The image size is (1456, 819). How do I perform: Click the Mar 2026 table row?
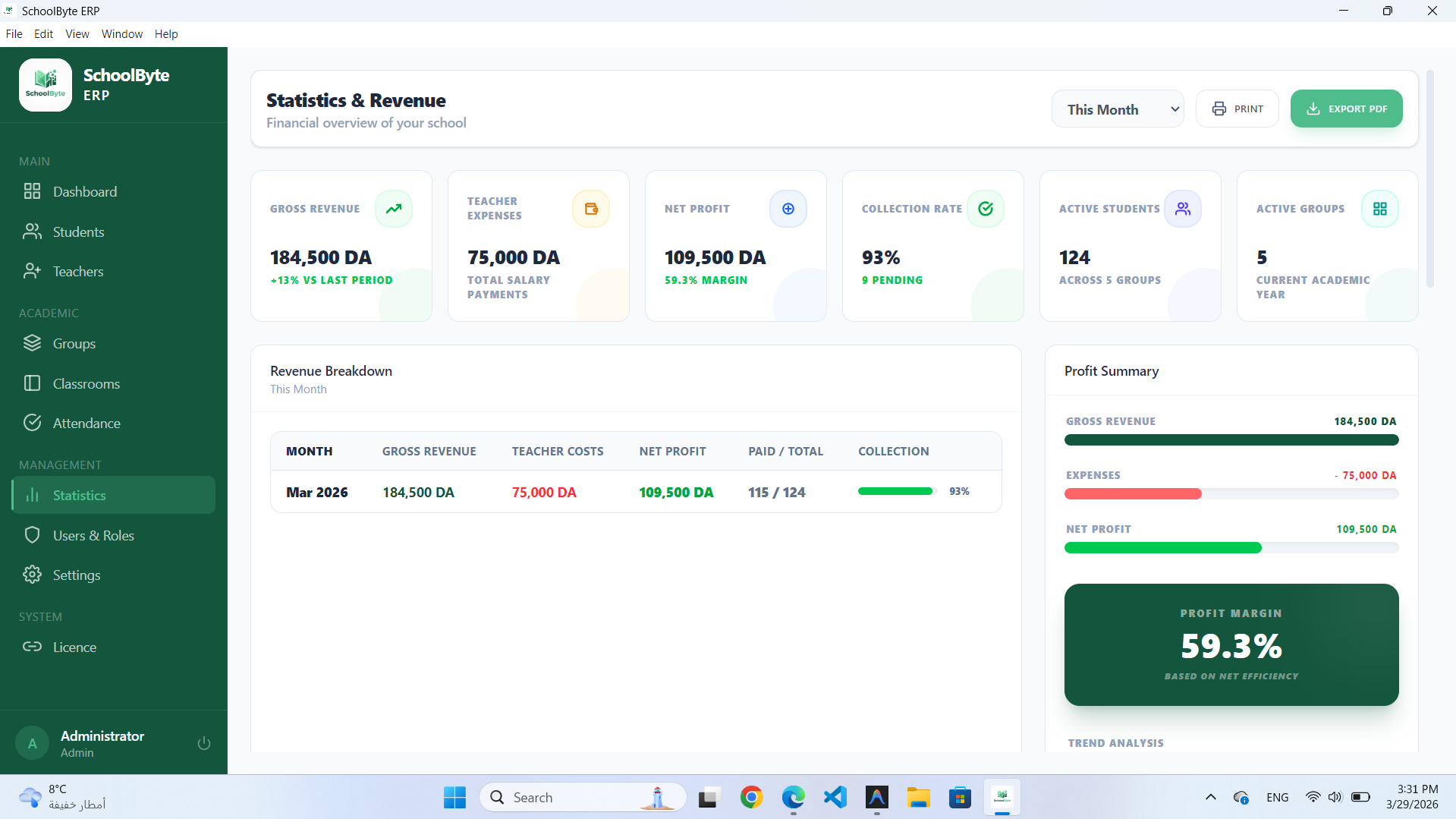pos(636,492)
